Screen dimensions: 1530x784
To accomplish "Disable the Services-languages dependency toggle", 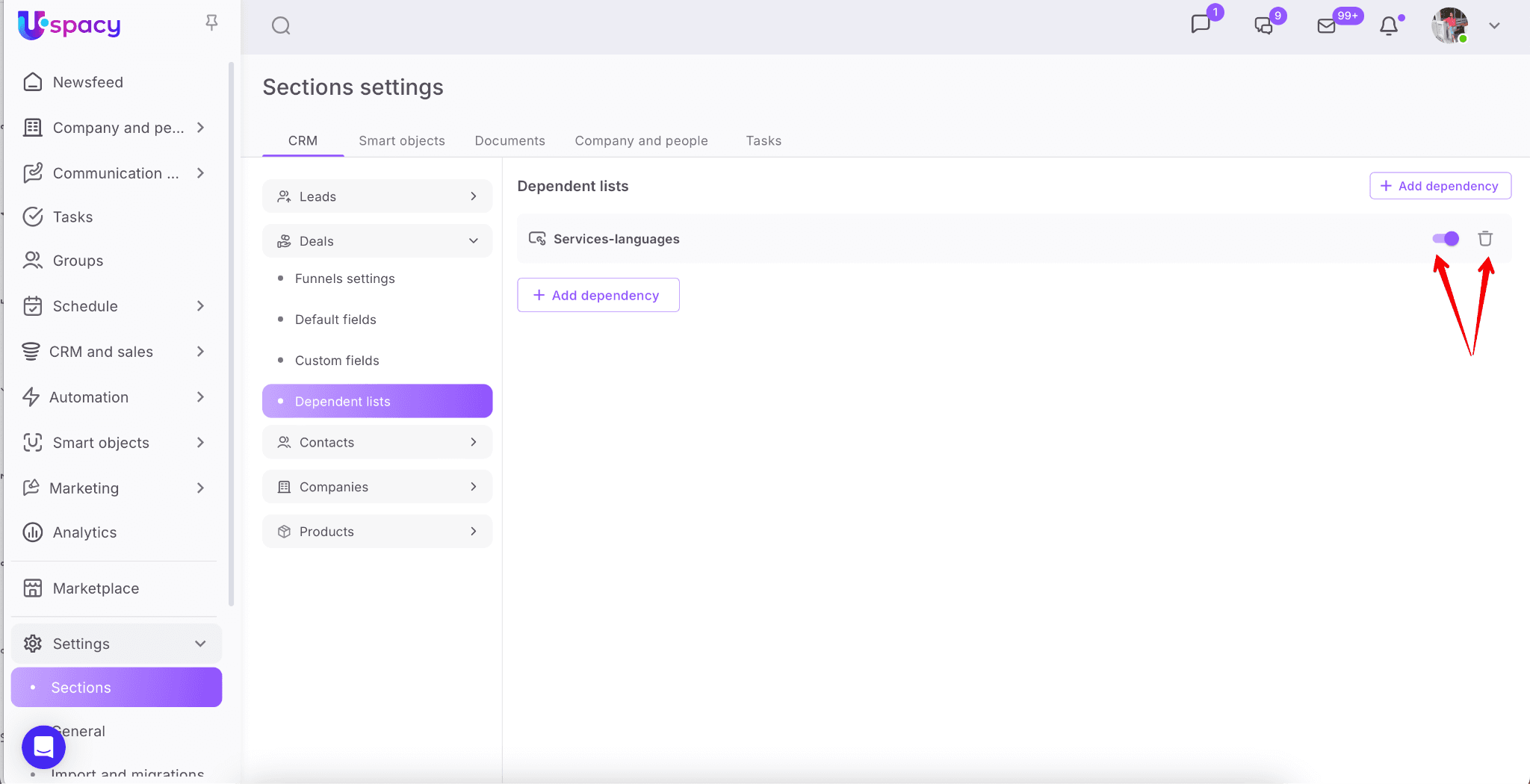I will tap(1446, 239).
